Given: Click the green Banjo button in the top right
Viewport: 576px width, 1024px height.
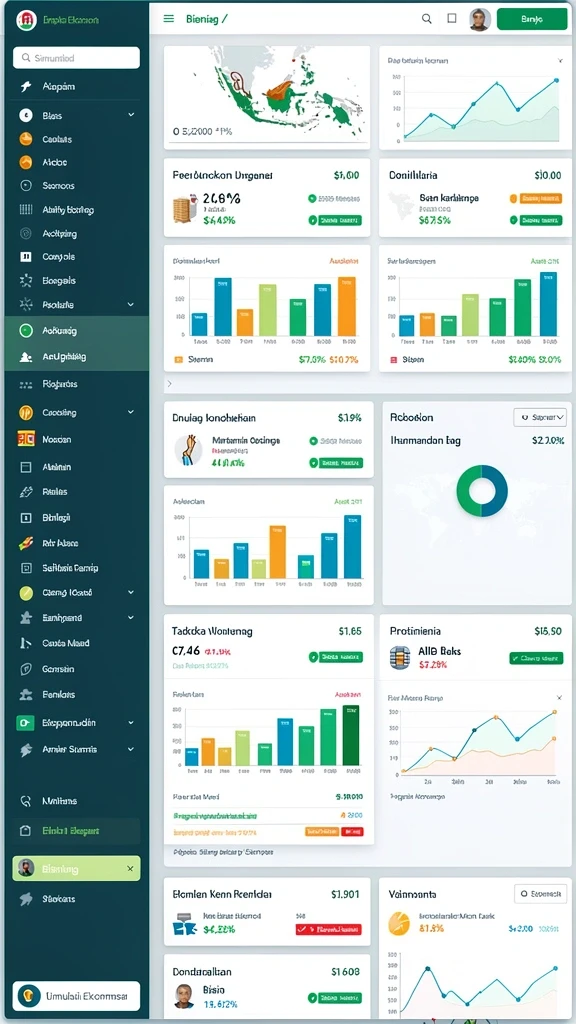Looking at the screenshot, I should point(532,19).
